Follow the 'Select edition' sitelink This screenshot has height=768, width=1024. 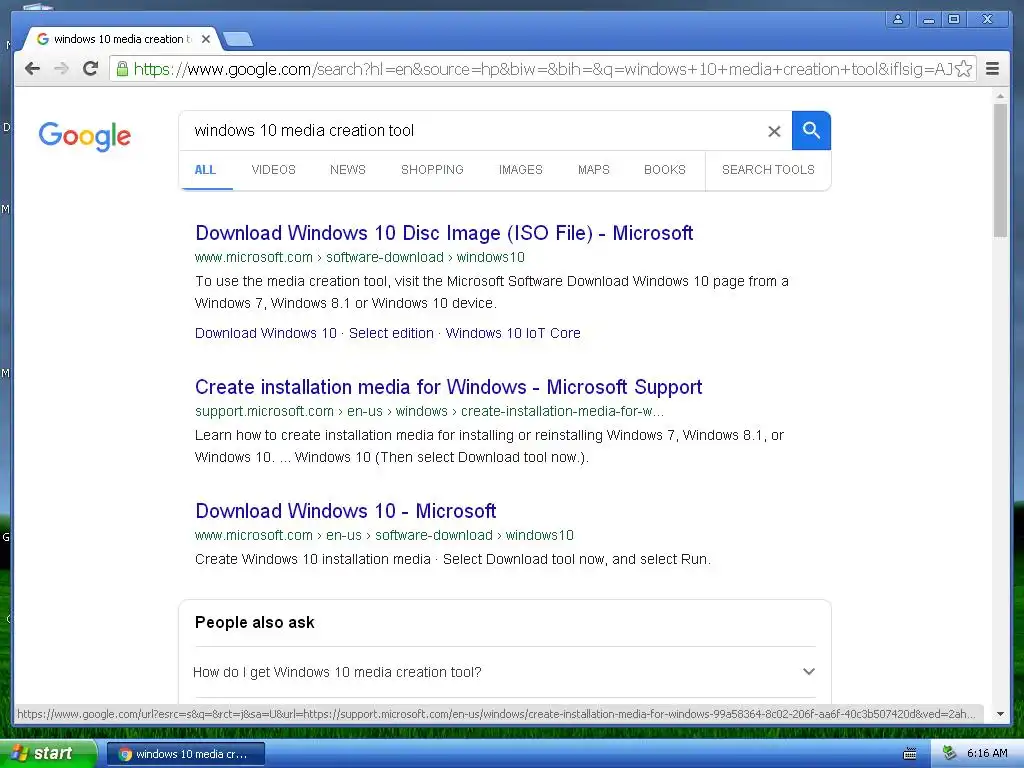point(391,333)
